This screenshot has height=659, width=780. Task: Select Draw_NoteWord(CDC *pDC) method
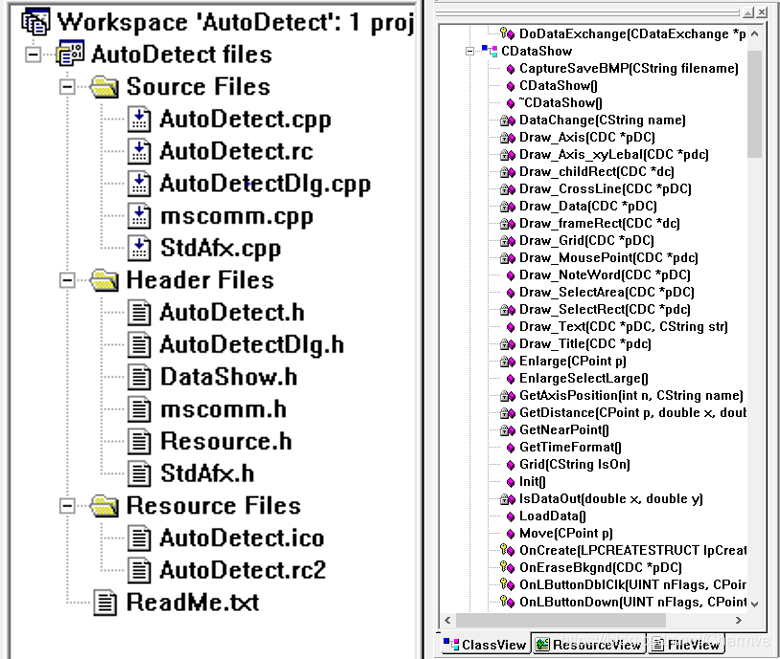click(x=605, y=275)
